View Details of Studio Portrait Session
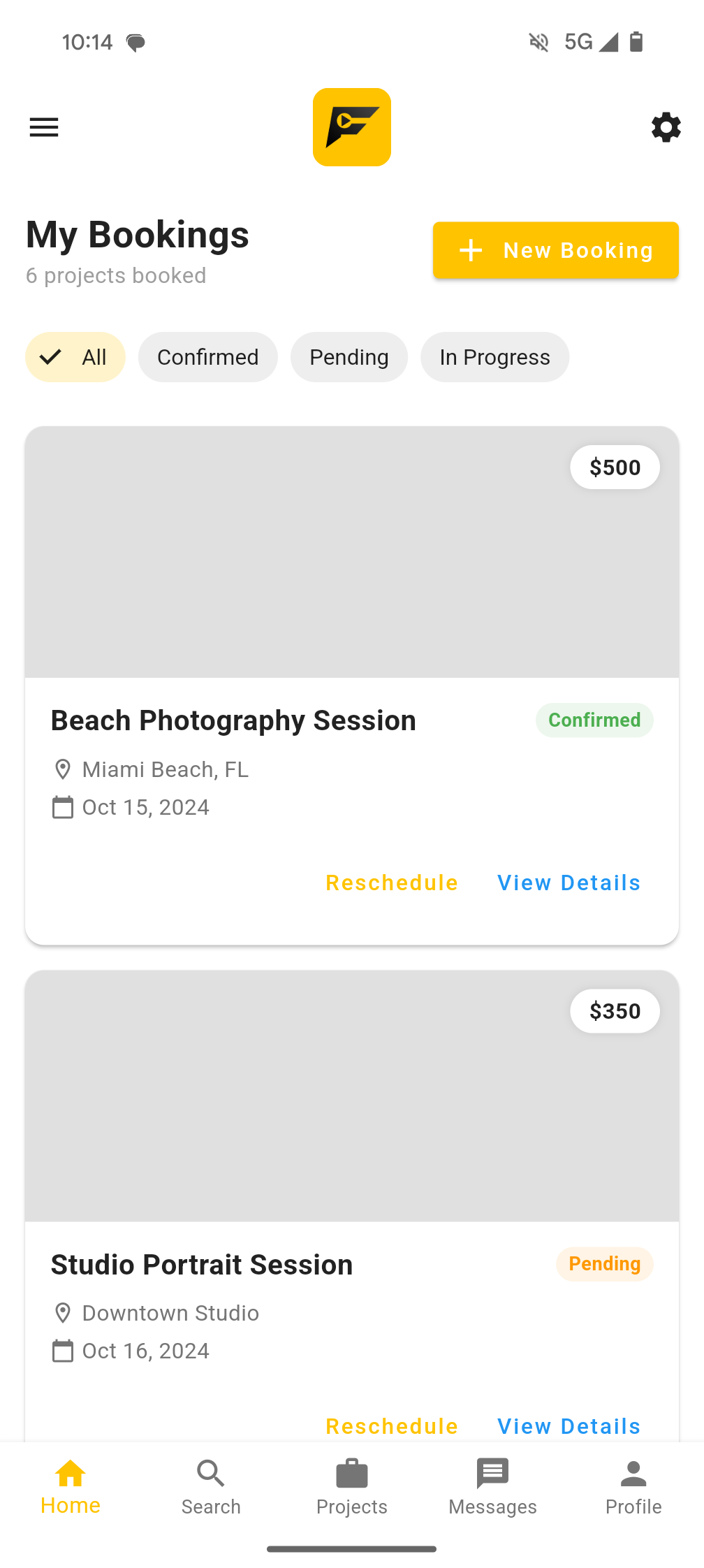Image resolution: width=704 pixels, height=1568 pixels. coord(569,1425)
